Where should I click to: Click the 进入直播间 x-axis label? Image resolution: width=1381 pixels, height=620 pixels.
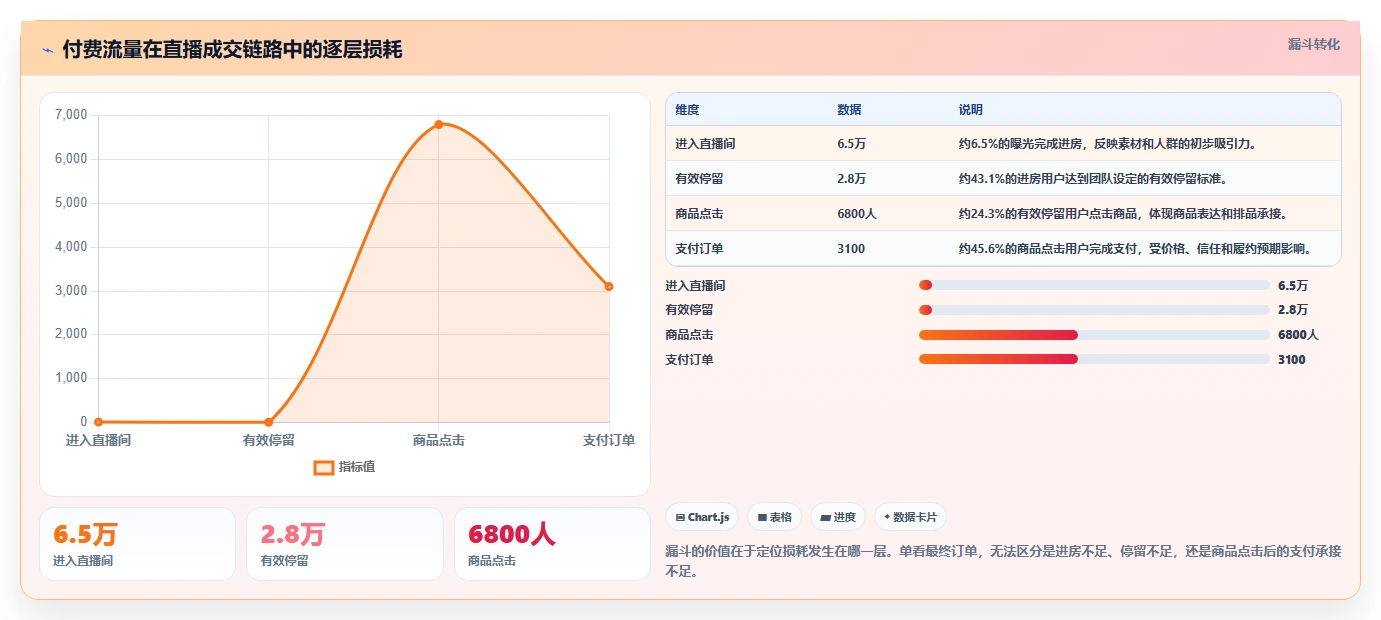tap(98, 440)
